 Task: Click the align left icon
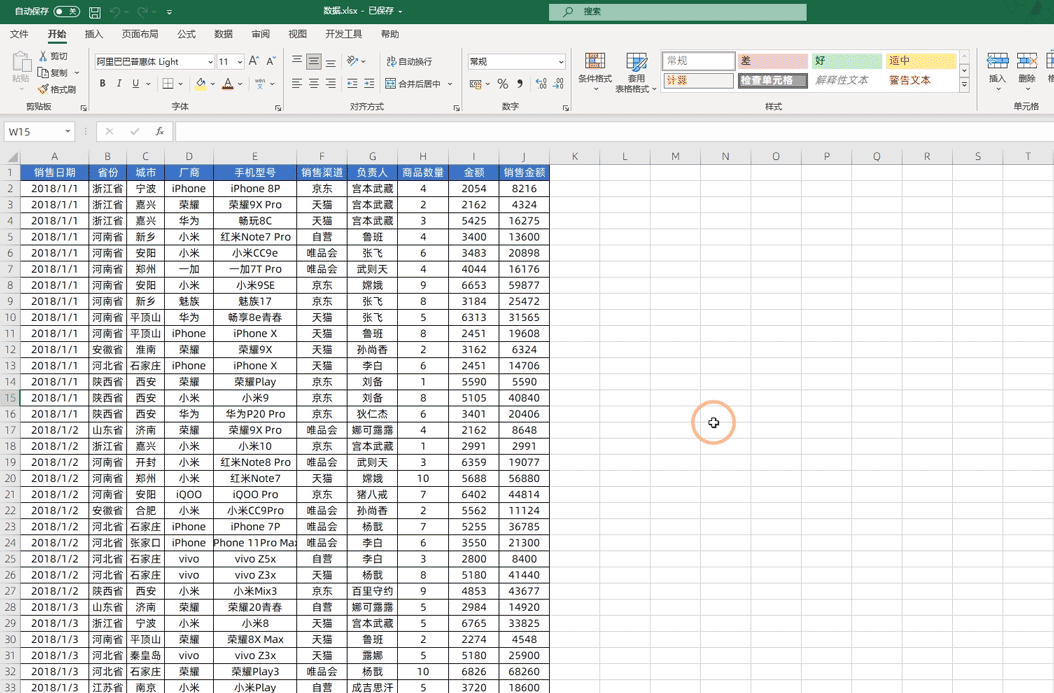pos(297,83)
